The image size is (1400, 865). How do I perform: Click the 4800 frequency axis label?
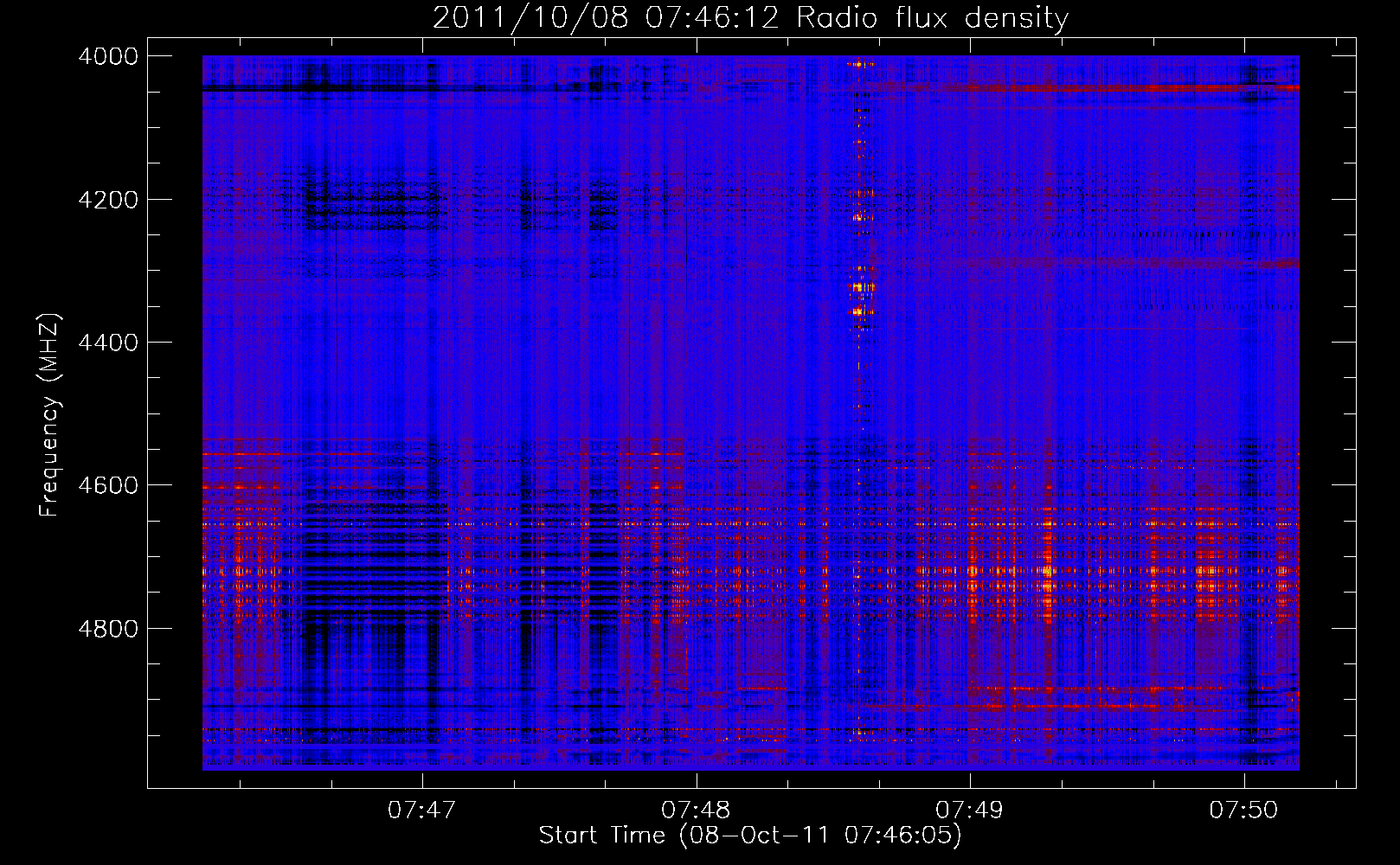tap(108, 628)
